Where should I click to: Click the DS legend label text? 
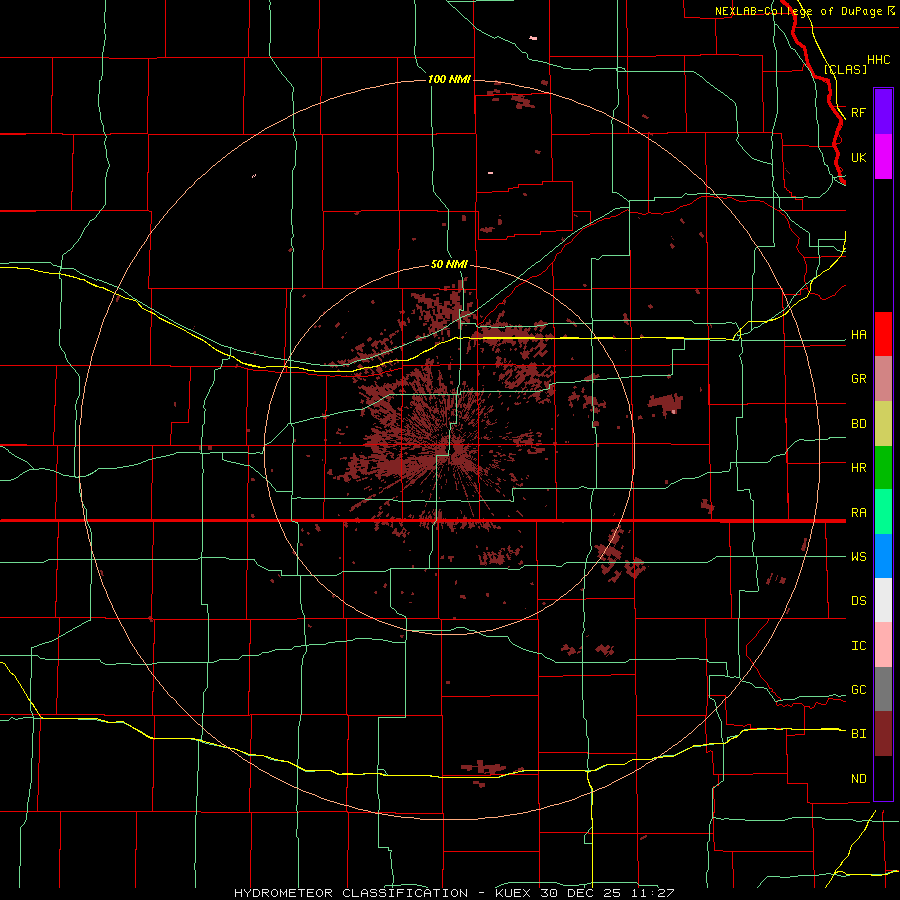(859, 601)
